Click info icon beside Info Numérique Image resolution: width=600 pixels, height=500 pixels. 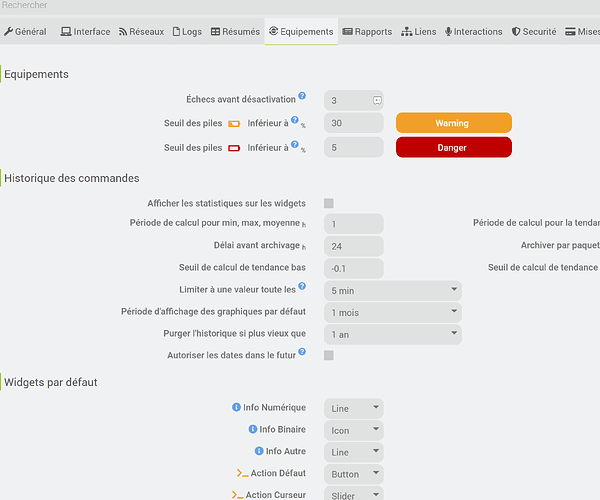point(237,408)
